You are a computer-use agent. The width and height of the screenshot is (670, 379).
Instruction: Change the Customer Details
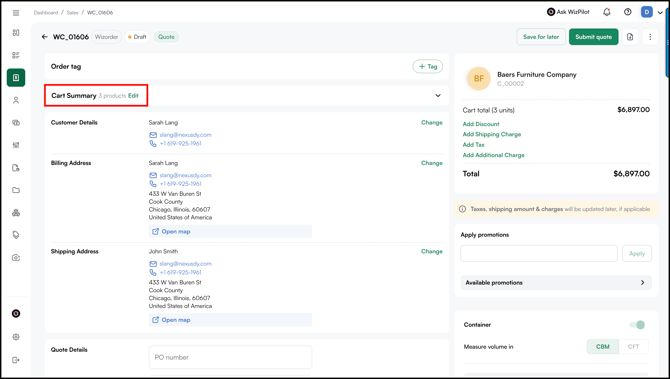pos(432,123)
